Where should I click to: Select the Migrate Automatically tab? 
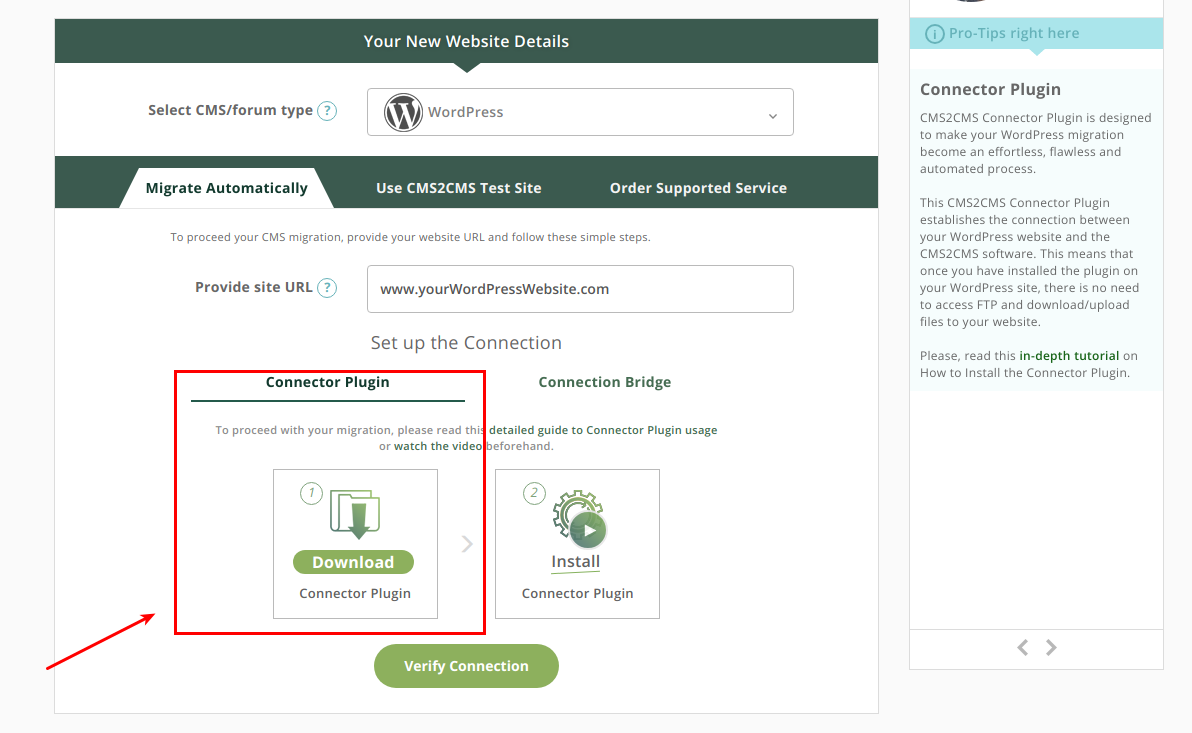227,188
